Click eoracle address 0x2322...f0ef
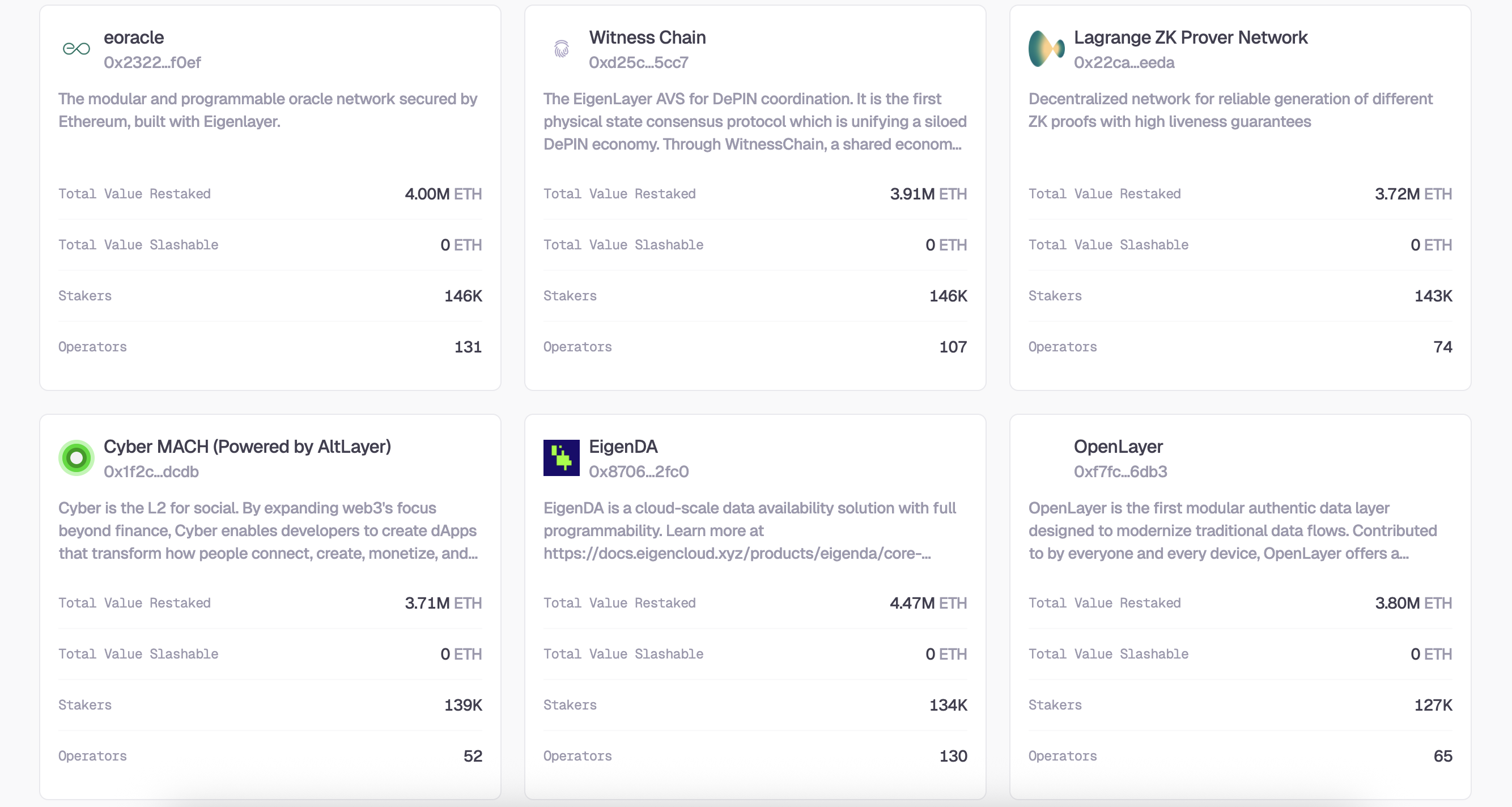Viewport: 1512px width, 807px height. [x=152, y=63]
